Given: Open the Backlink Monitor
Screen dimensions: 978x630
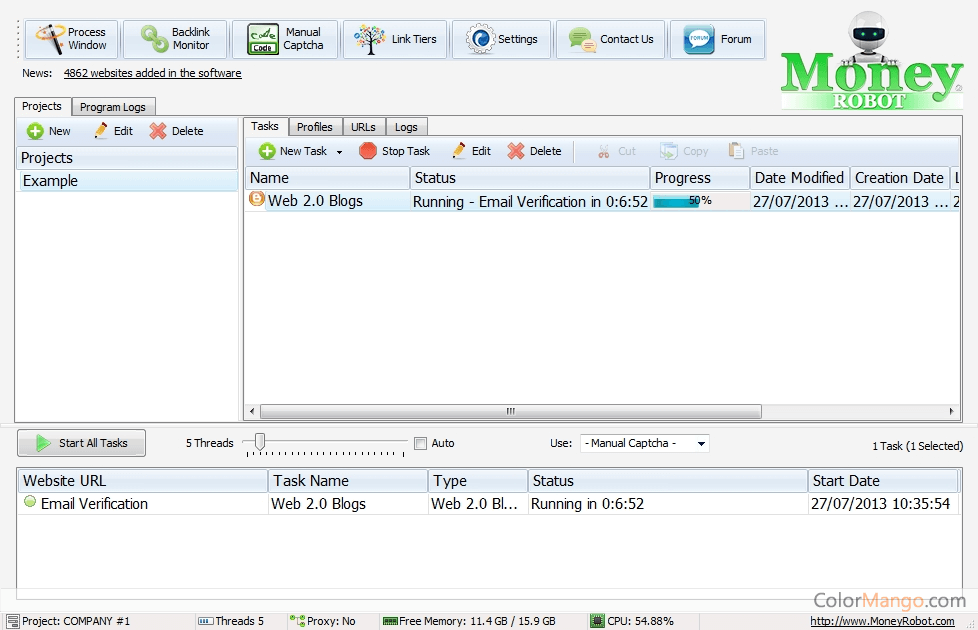Looking at the screenshot, I should pyautogui.click(x=176, y=39).
